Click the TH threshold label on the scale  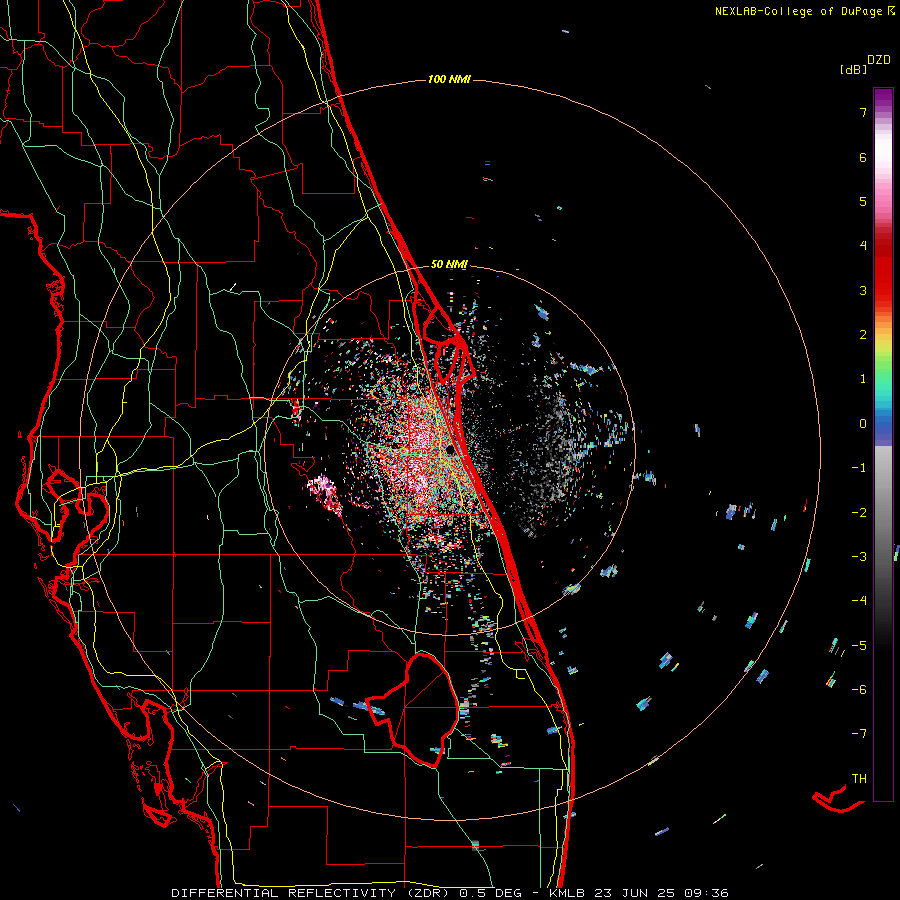tap(859, 778)
